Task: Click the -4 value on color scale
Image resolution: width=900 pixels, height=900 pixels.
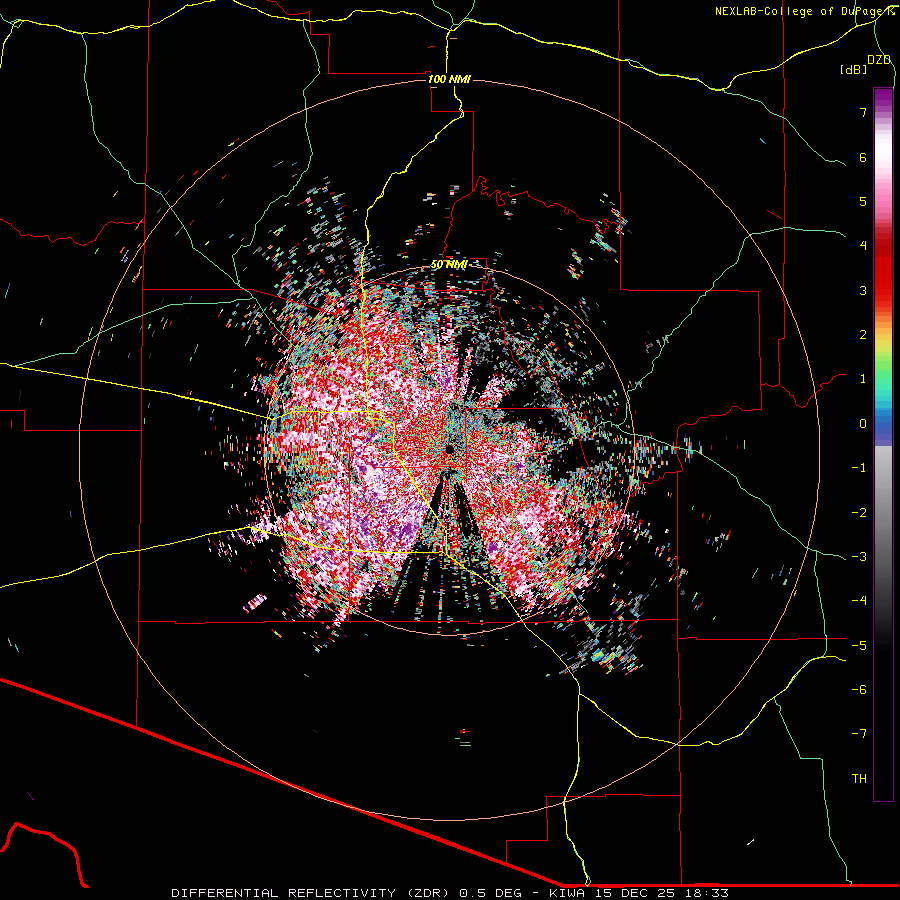Action: tap(859, 601)
